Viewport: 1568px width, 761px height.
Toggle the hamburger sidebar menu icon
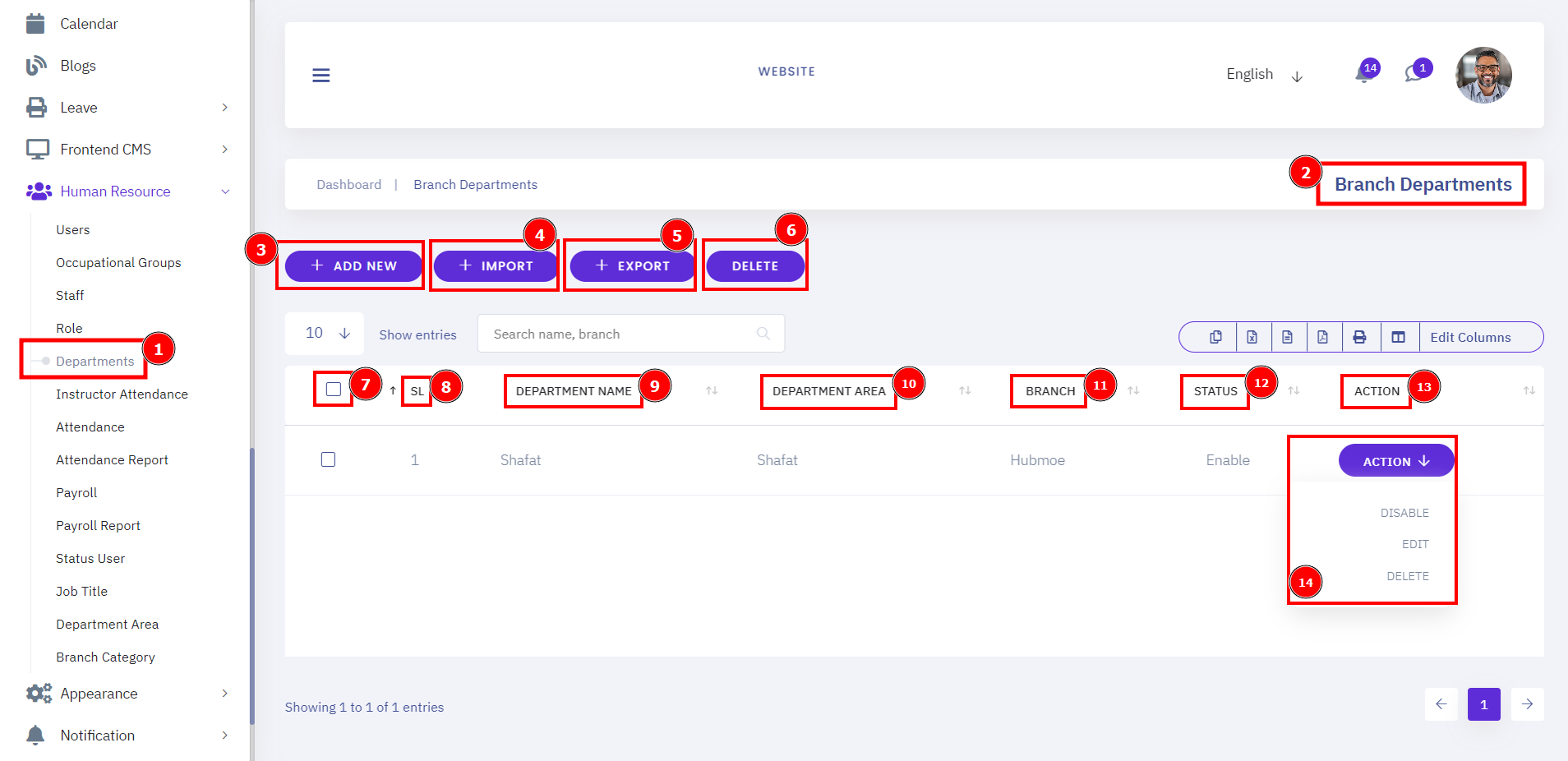point(321,76)
